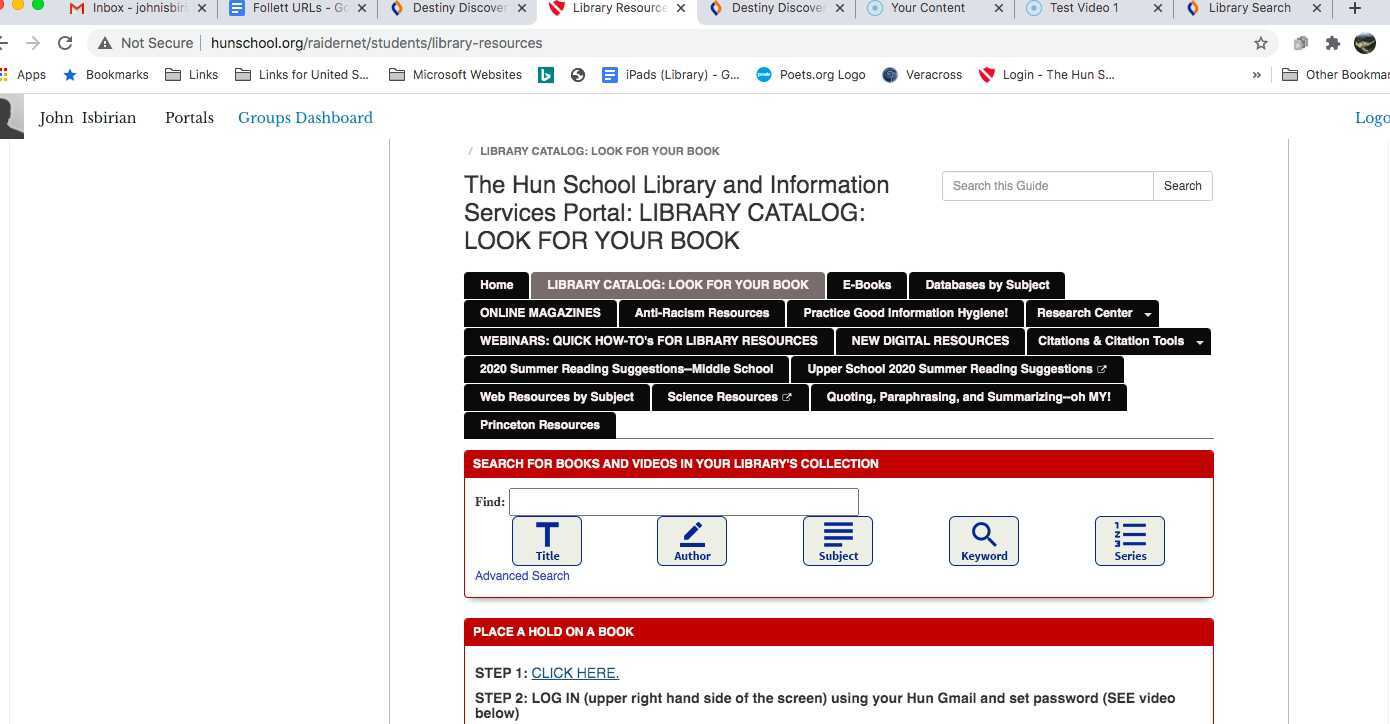Expand the Research Center dropdown arrow

click(1148, 314)
